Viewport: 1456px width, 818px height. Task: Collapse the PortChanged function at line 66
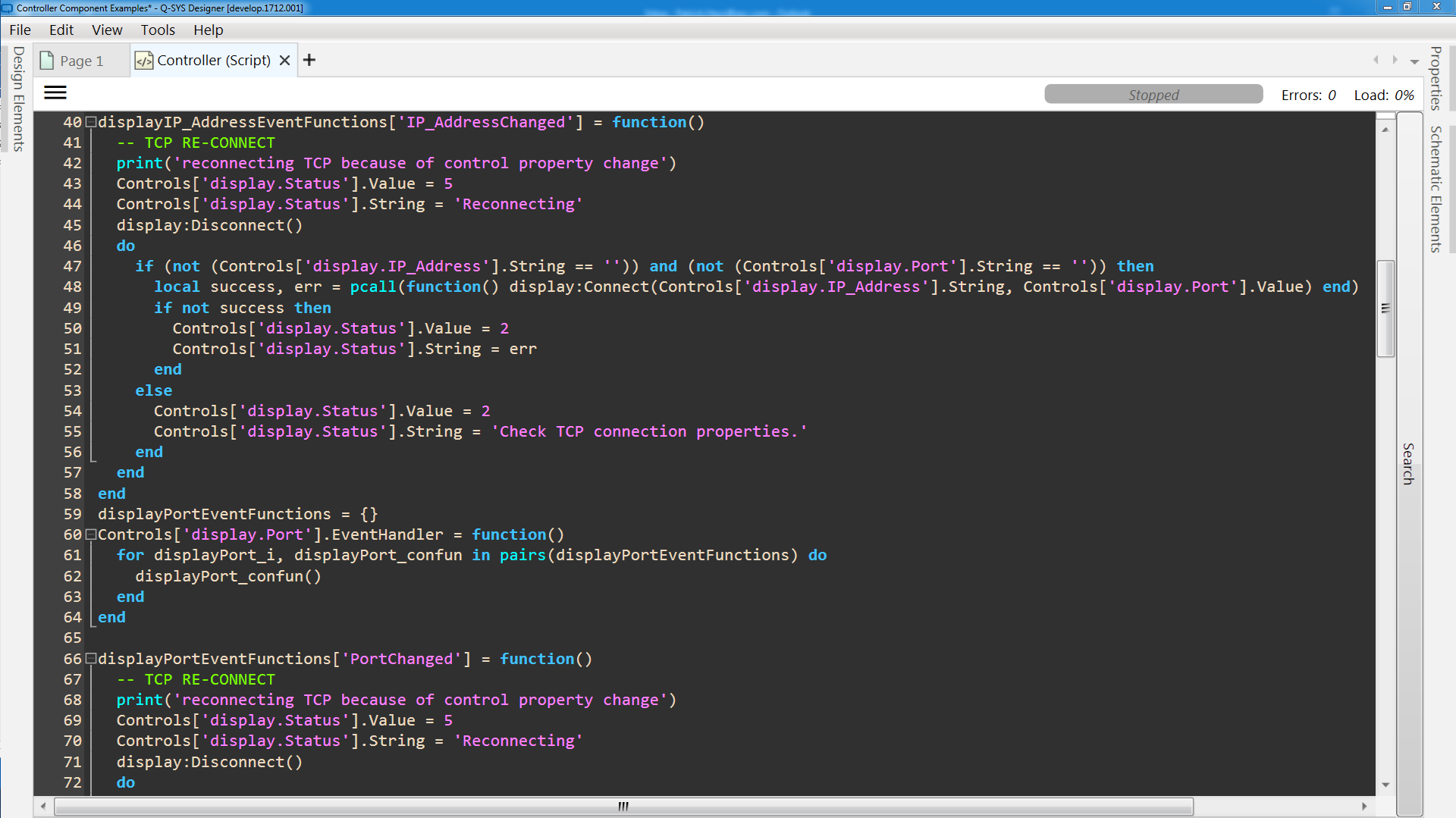[91, 659]
